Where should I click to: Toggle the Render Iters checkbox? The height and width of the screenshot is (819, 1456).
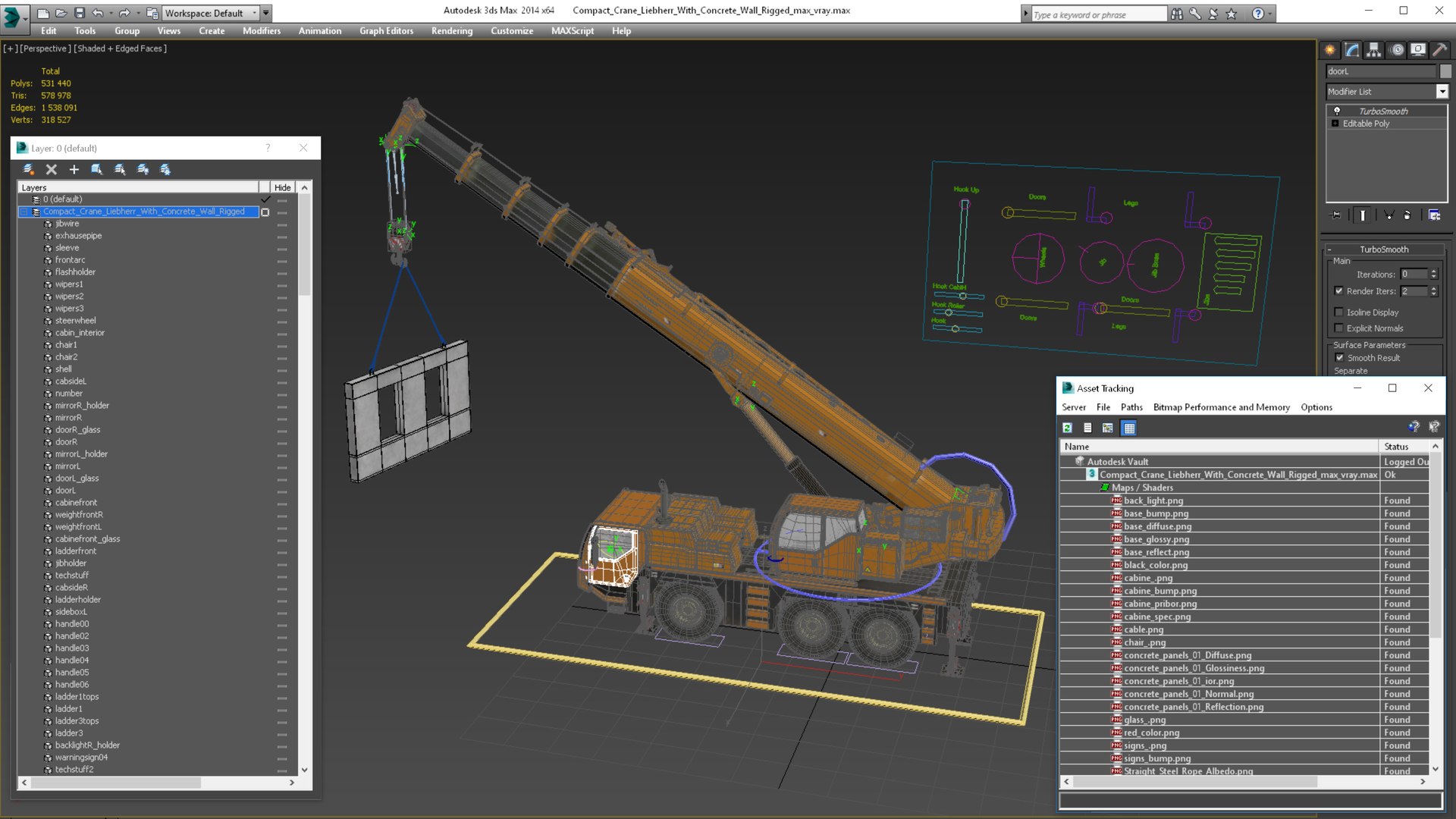click(x=1339, y=291)
